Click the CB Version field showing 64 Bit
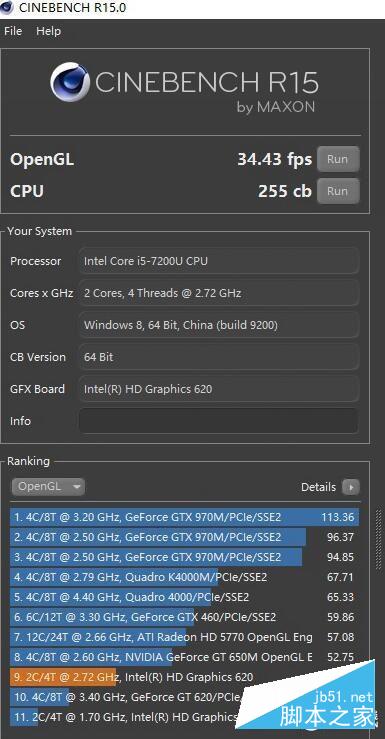 219,357
